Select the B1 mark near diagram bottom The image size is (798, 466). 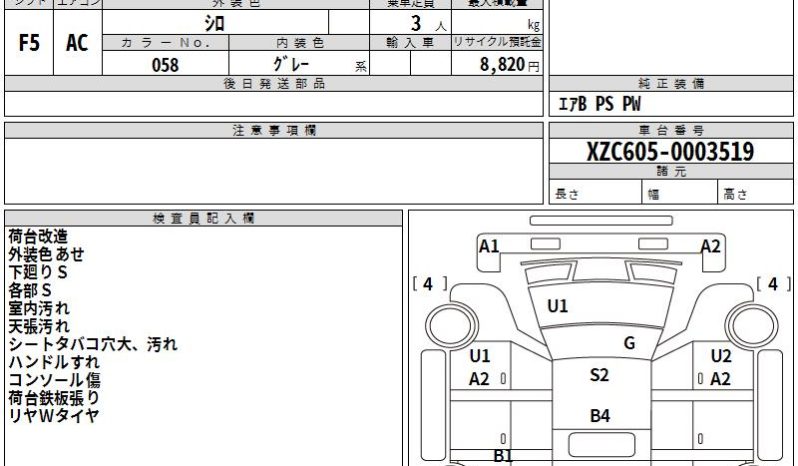tap(503, 456)
